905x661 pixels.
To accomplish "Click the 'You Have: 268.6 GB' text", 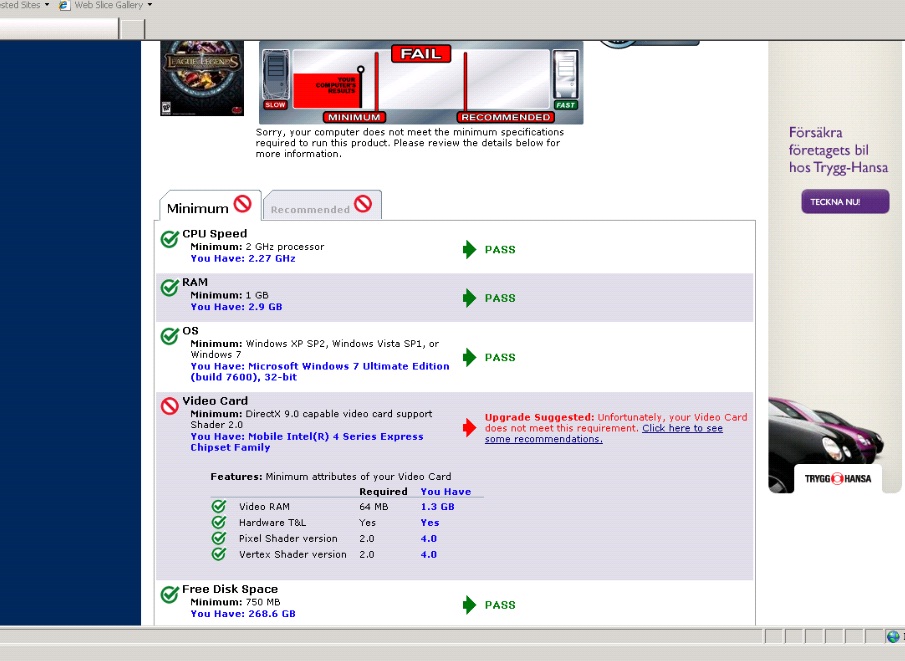I will click(x=243, y=614).
